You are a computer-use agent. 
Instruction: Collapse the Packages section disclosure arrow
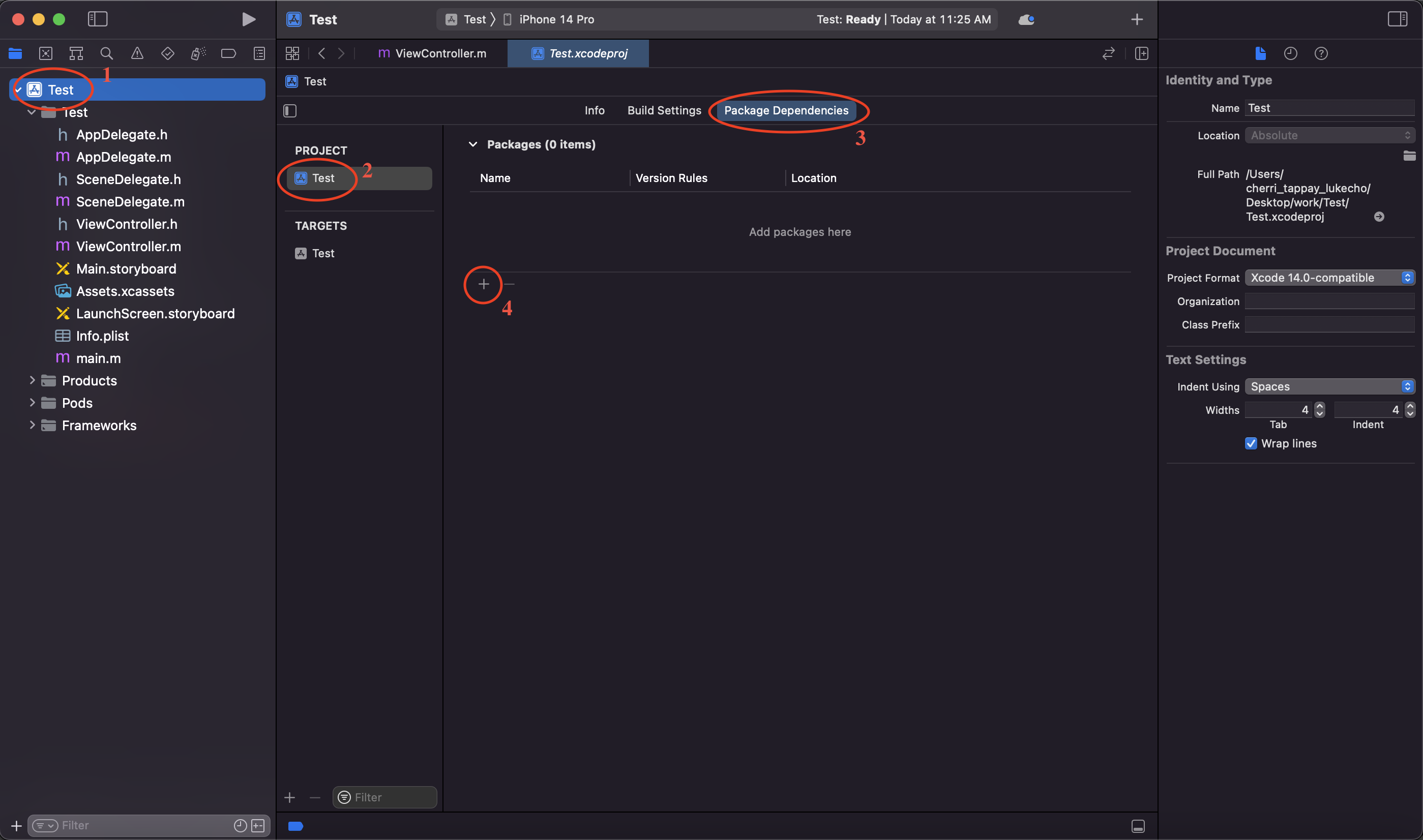[x=472, y=144]
